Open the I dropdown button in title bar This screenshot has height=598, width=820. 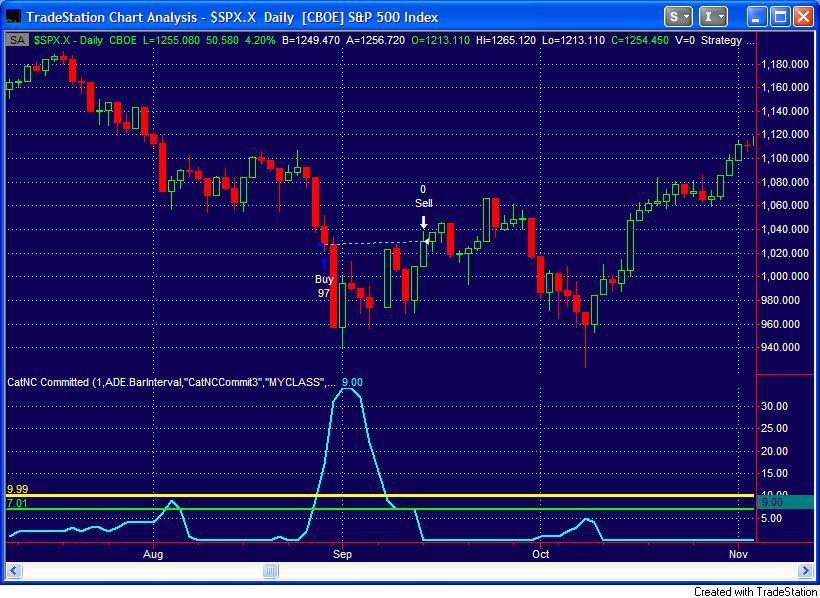click(x=713, y=17)
